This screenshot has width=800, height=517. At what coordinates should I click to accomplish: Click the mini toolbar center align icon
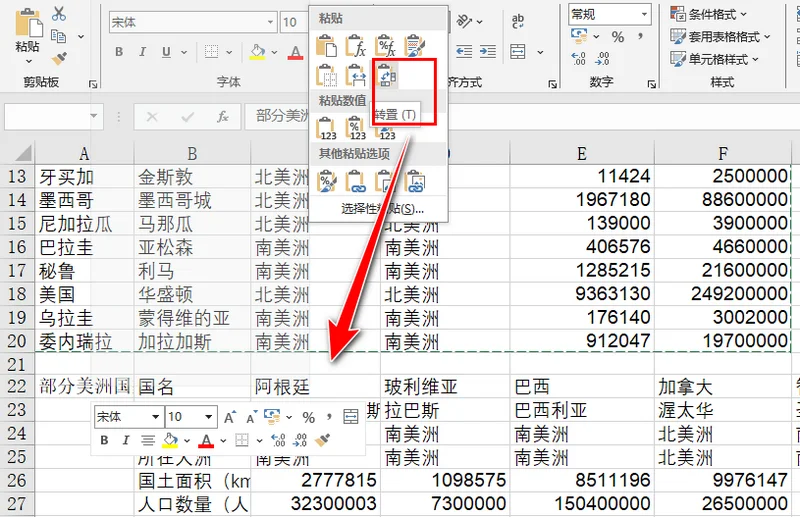tap(148, 440)
